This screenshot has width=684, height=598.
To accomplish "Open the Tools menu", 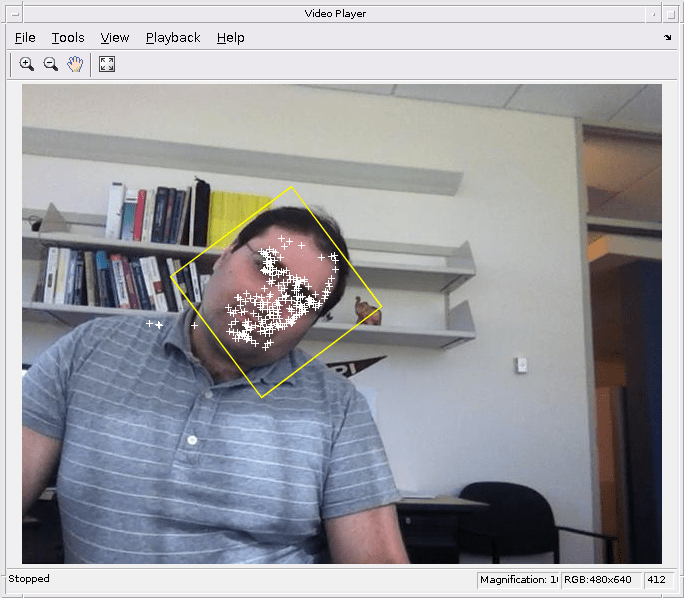I will tap(68, 38).
